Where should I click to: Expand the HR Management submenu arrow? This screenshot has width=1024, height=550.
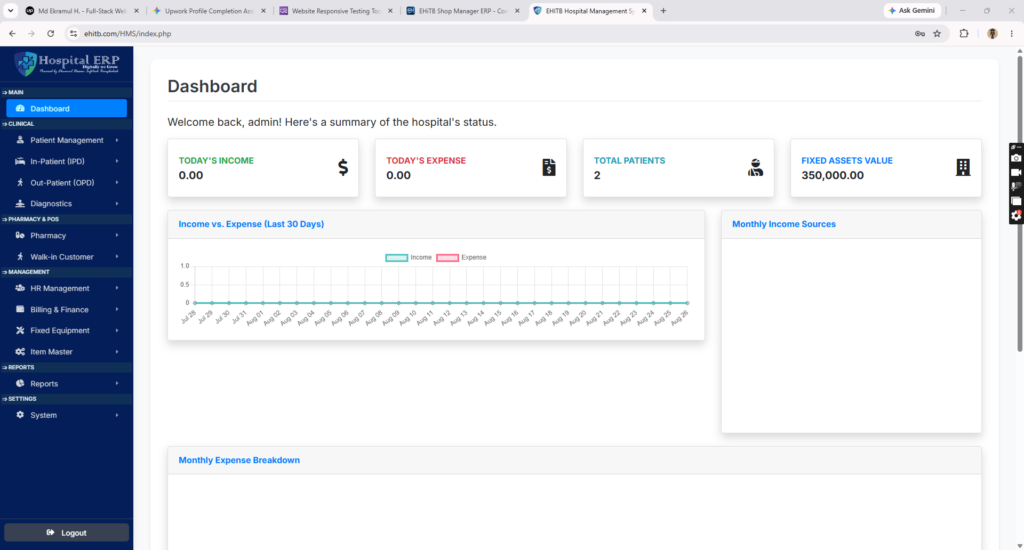click(117, 288)
